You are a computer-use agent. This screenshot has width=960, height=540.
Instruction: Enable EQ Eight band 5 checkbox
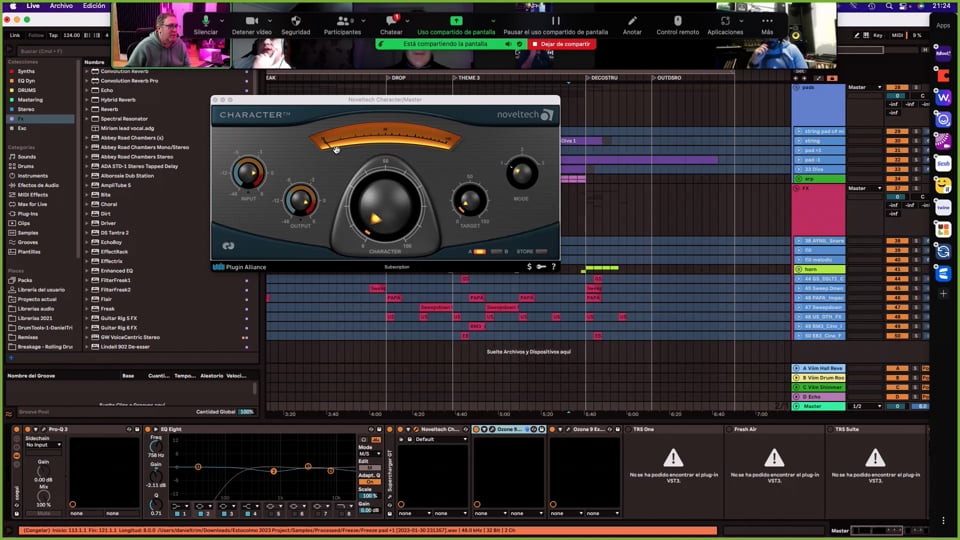(x=271, y=514)
